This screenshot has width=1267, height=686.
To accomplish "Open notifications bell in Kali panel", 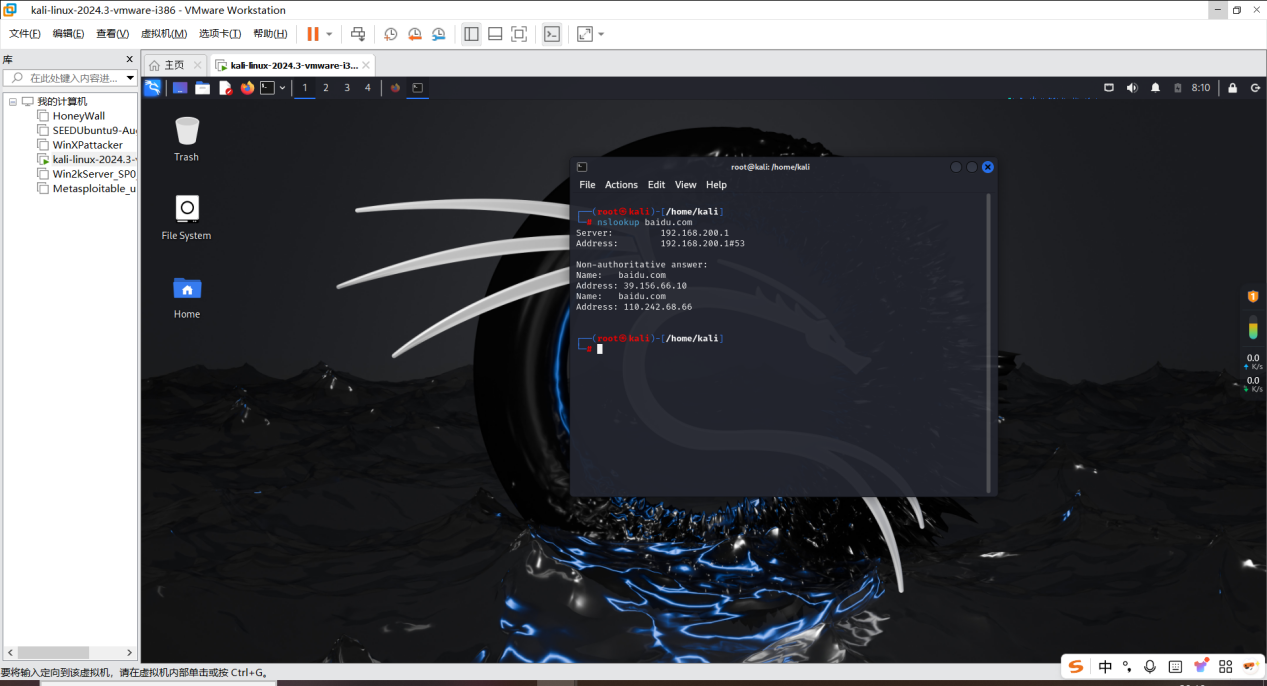I will (1155, 88).
